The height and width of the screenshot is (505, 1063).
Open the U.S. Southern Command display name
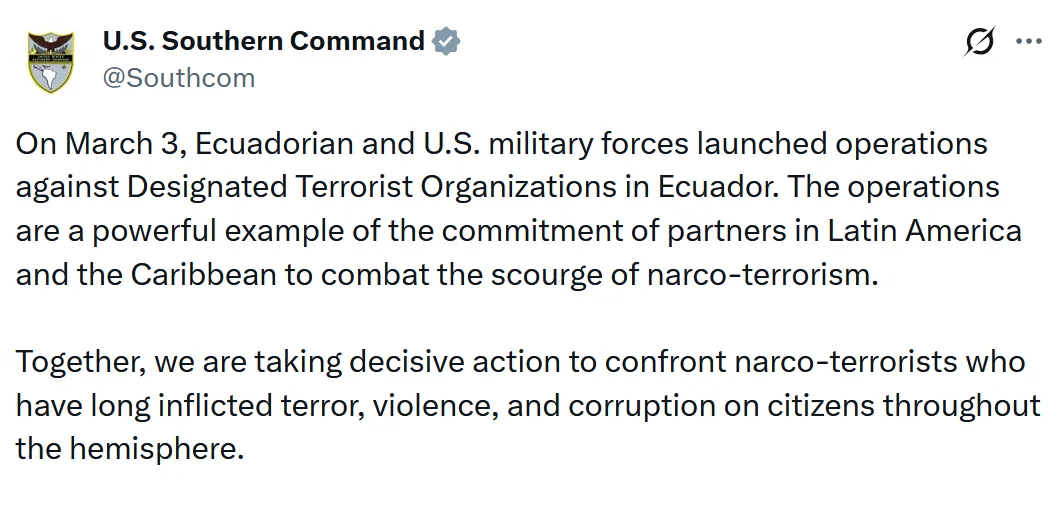(x=263, y=41)
